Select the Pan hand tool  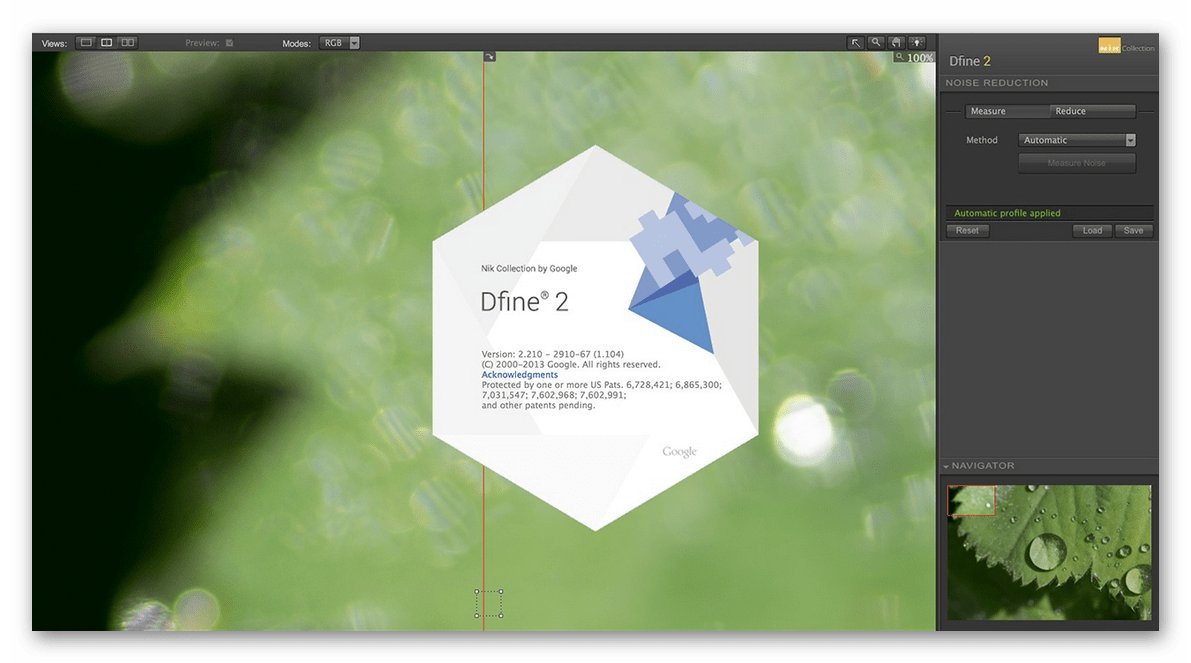point(896,43)
